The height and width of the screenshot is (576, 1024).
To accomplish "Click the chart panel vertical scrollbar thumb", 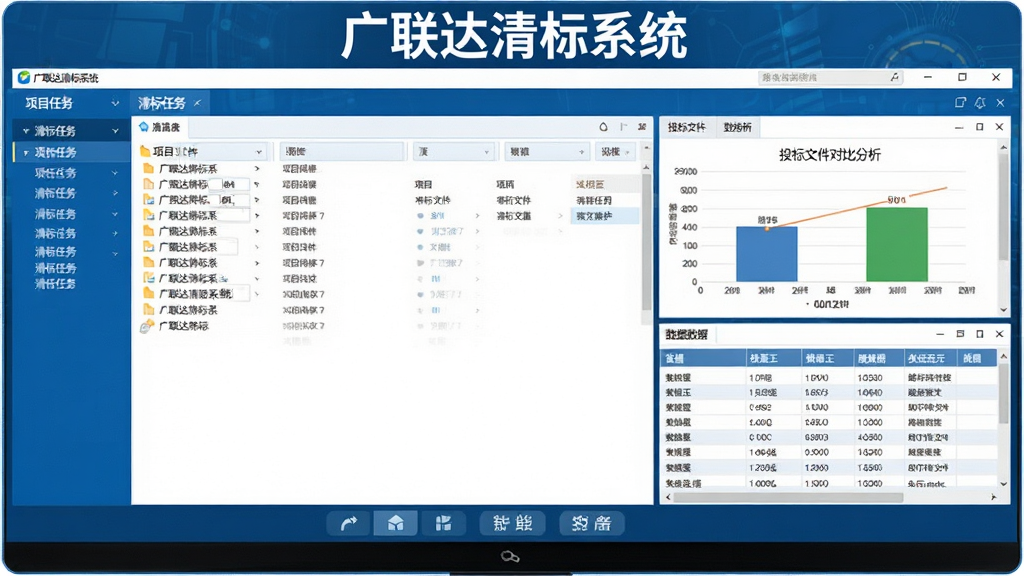I will point(1004,206).
